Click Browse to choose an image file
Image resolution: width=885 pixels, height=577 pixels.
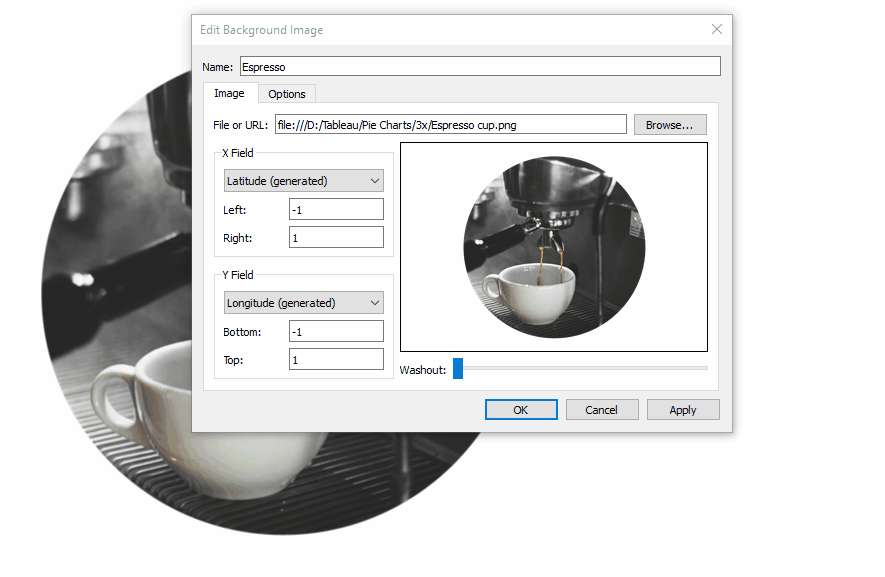pos(670,124)
